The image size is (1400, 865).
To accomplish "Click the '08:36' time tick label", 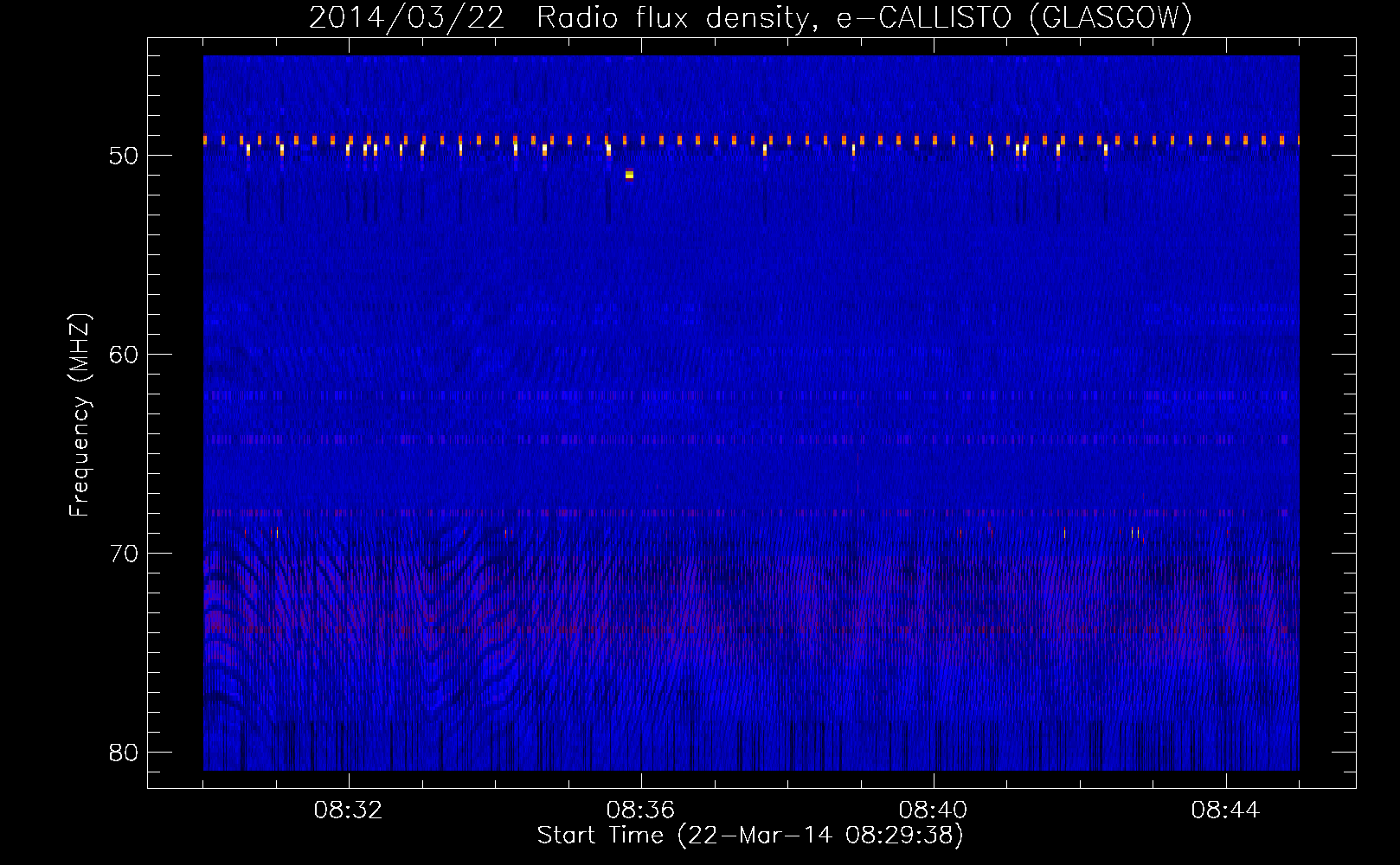I will 640,811.
